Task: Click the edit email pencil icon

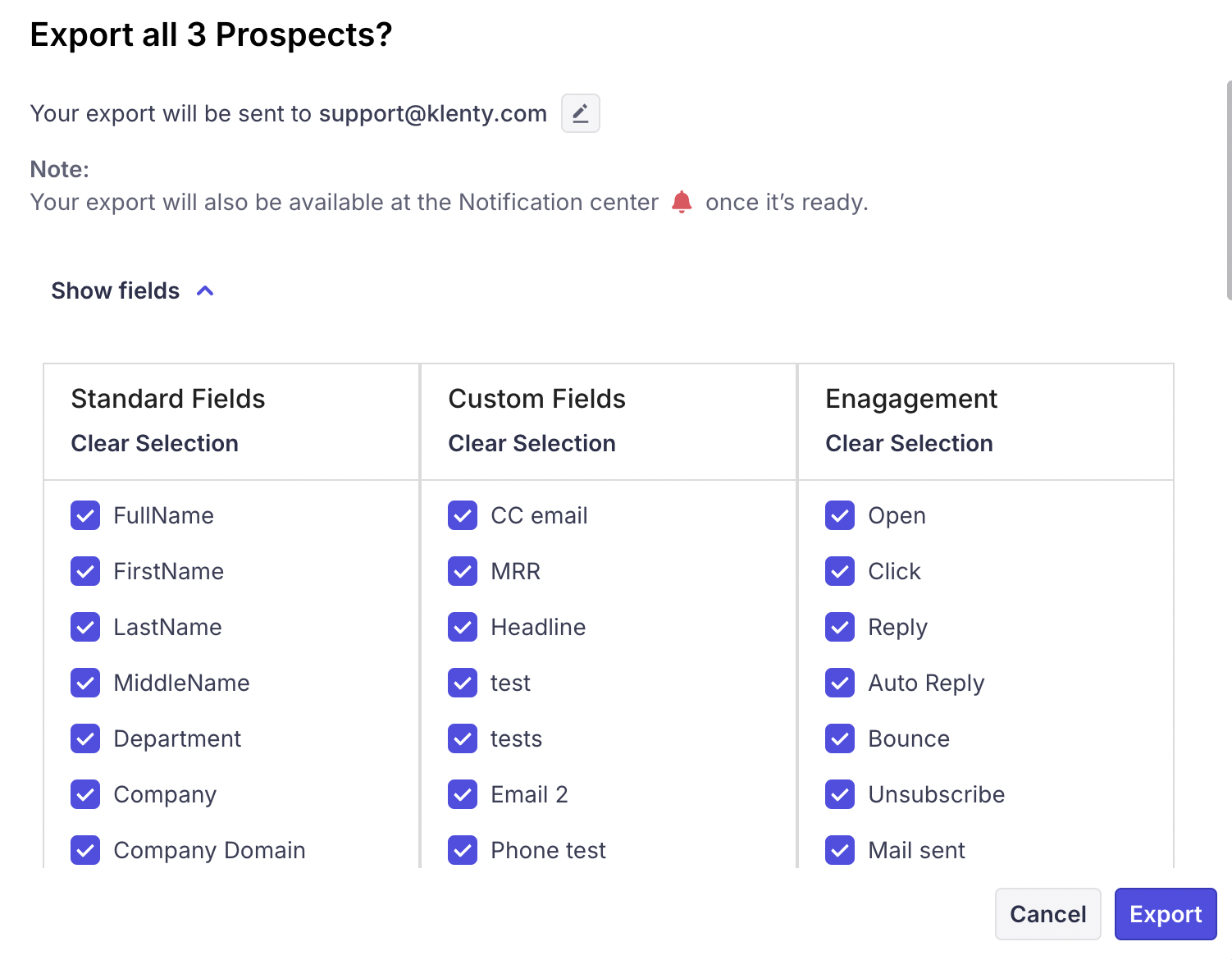Action: [x=580, y=113]
